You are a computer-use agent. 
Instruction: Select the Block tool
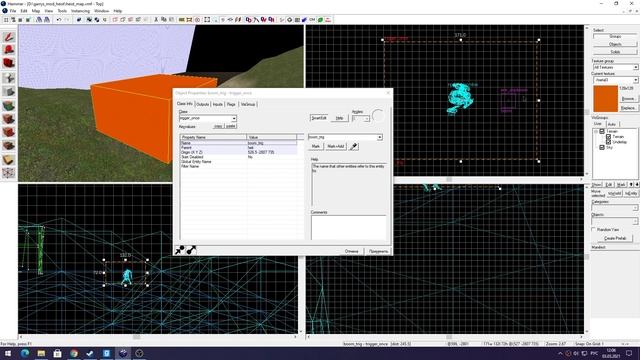(x=9, y=91)
